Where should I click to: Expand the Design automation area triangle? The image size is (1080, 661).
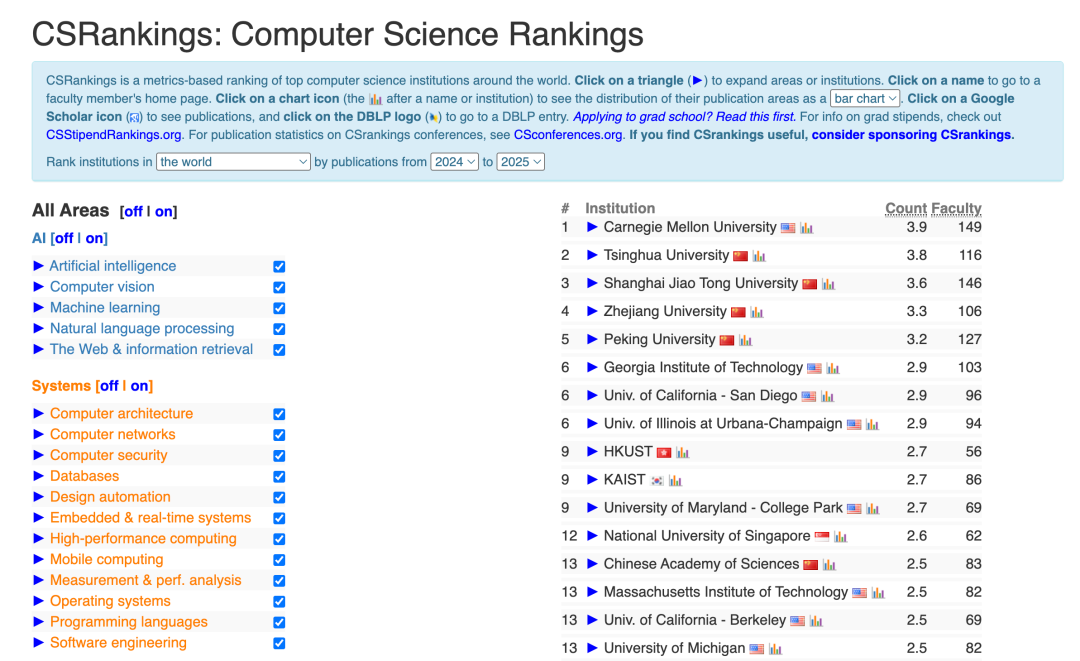[39, 497]
